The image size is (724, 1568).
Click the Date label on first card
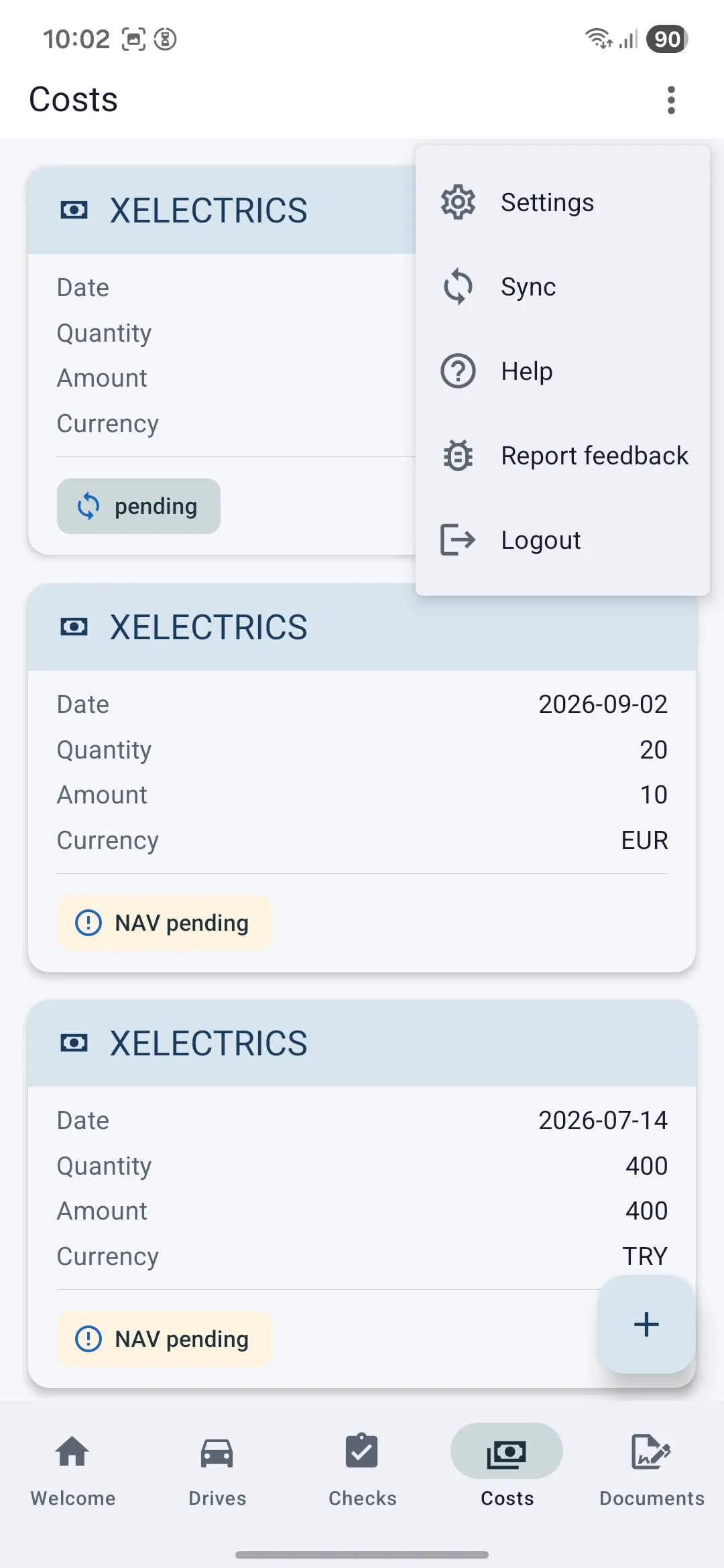83,287
